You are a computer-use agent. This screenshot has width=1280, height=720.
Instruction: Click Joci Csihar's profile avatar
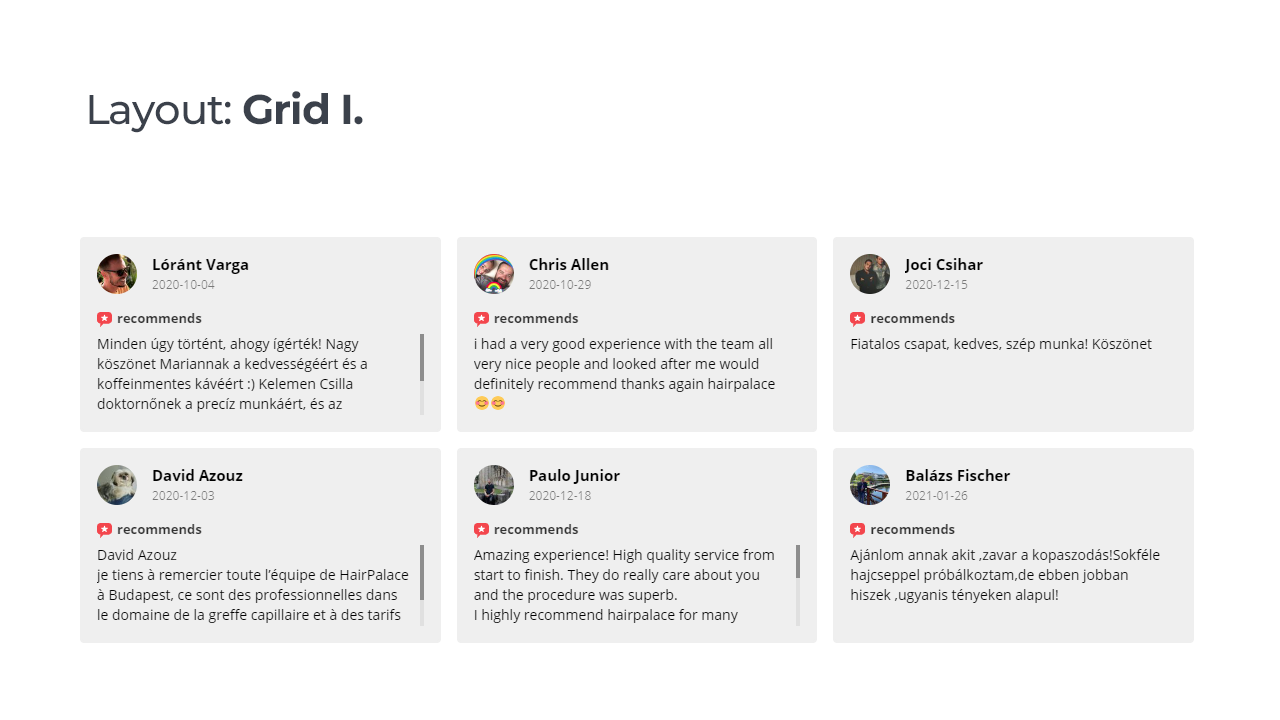870,274
